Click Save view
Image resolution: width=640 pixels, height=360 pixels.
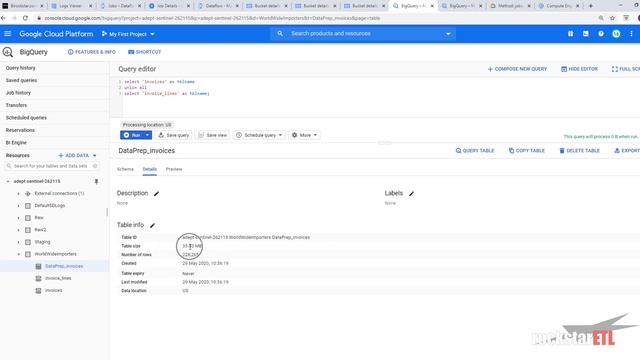pyautogui.click(x=212, y=135)
